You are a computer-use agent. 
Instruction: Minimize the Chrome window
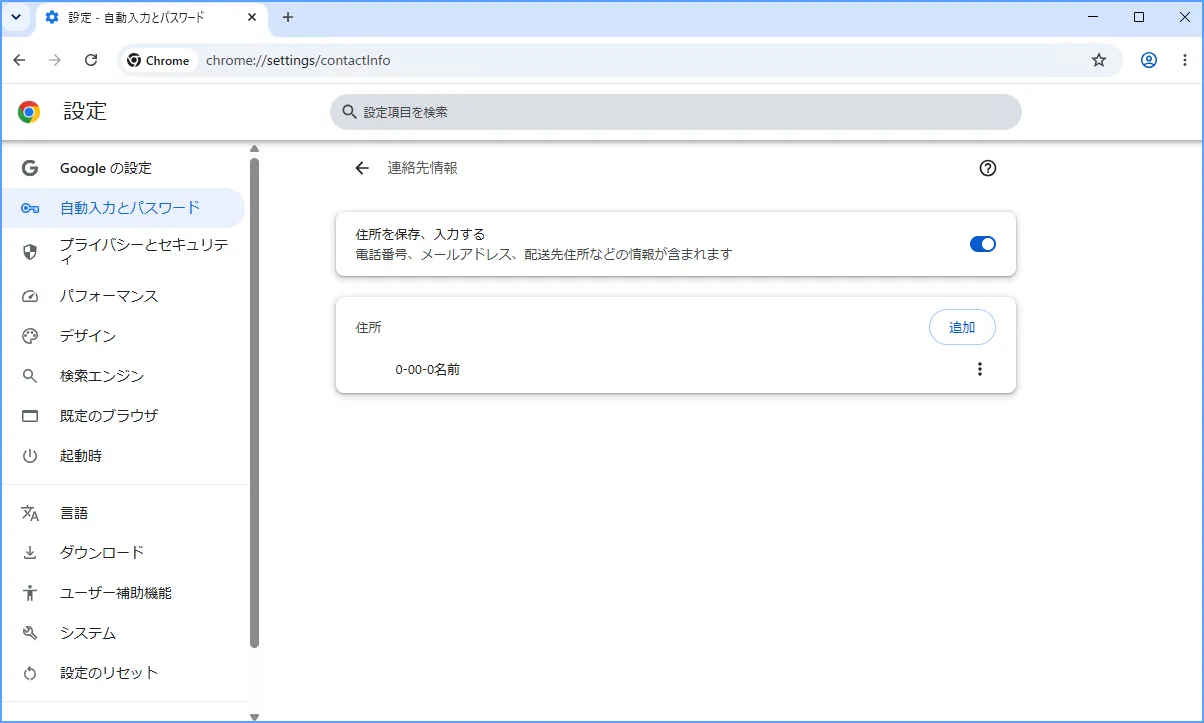click(1093, 17)
